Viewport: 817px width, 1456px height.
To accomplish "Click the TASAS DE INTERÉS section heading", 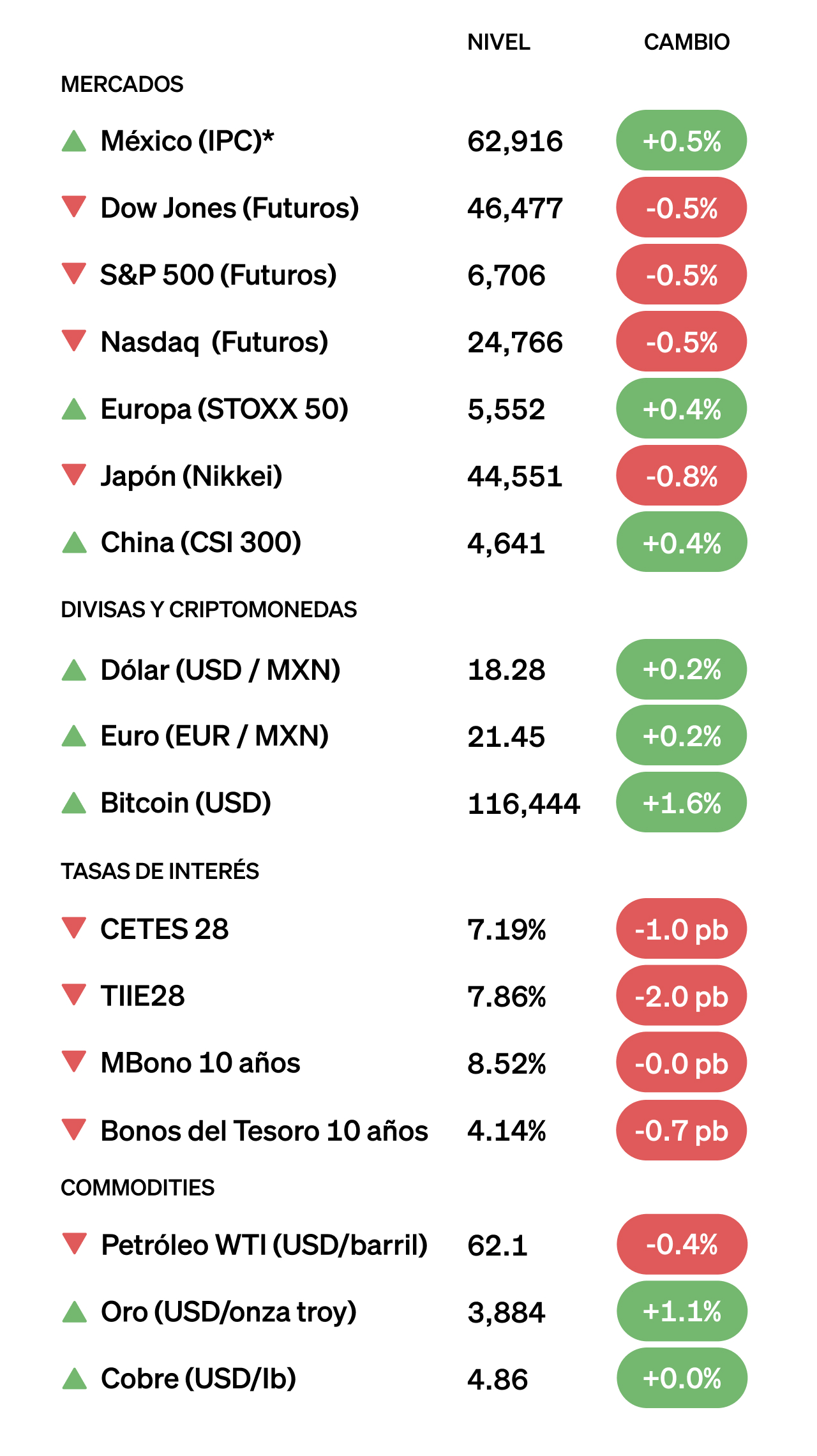I will point(160,871).
